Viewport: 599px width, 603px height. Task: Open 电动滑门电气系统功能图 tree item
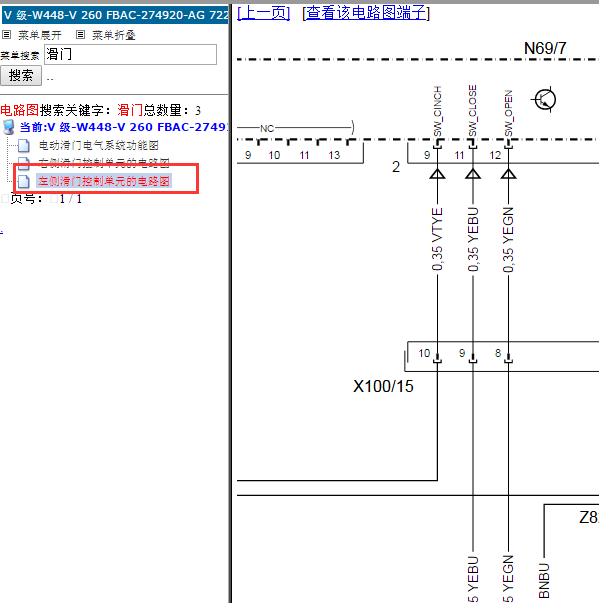(x=98, y=145)
